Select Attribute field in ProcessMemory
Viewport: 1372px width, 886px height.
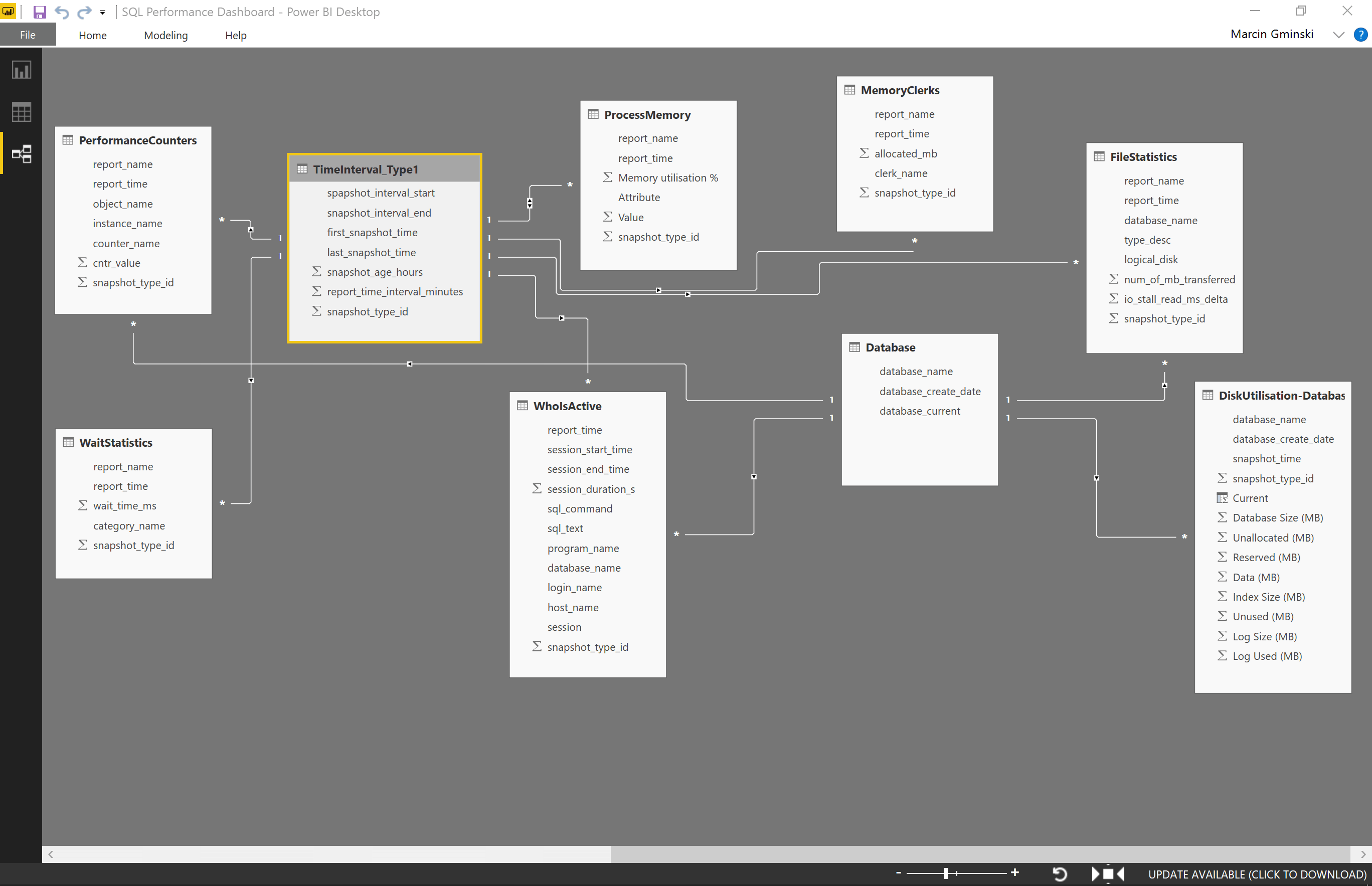pos(638,198)
